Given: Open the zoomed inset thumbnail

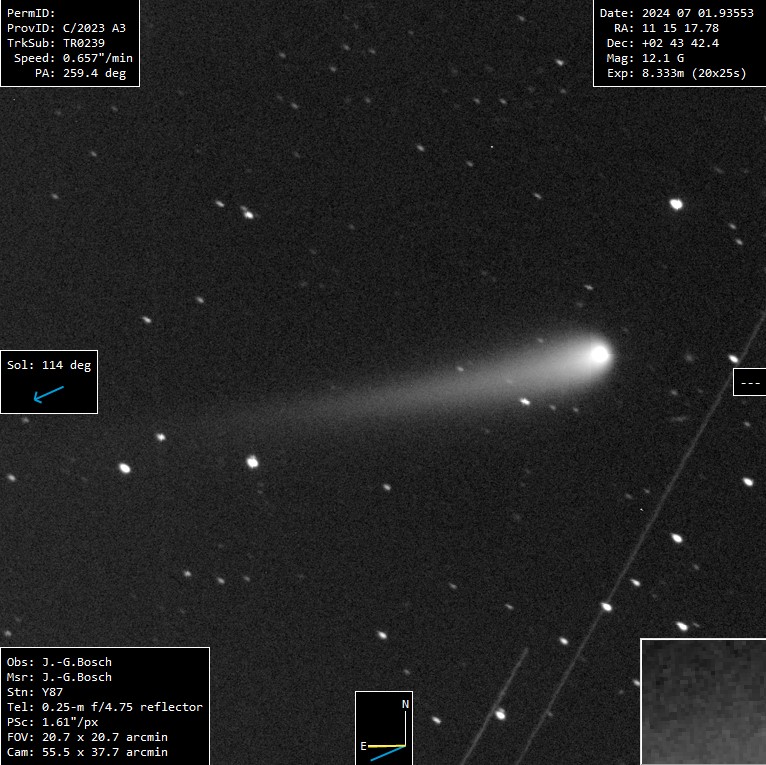Looking at the screenshot, I should tap(703, 701).
